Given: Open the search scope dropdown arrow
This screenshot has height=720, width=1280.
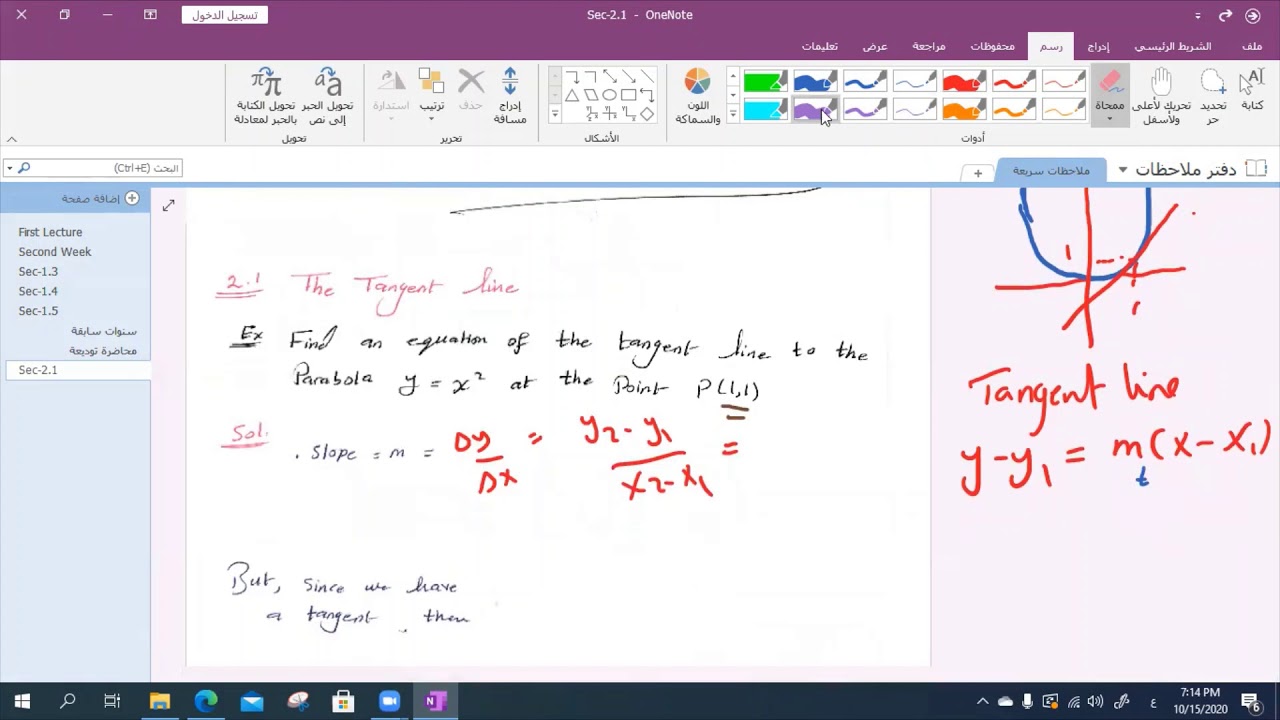Looking at the screenshot, I should click(x=9, y=168).
